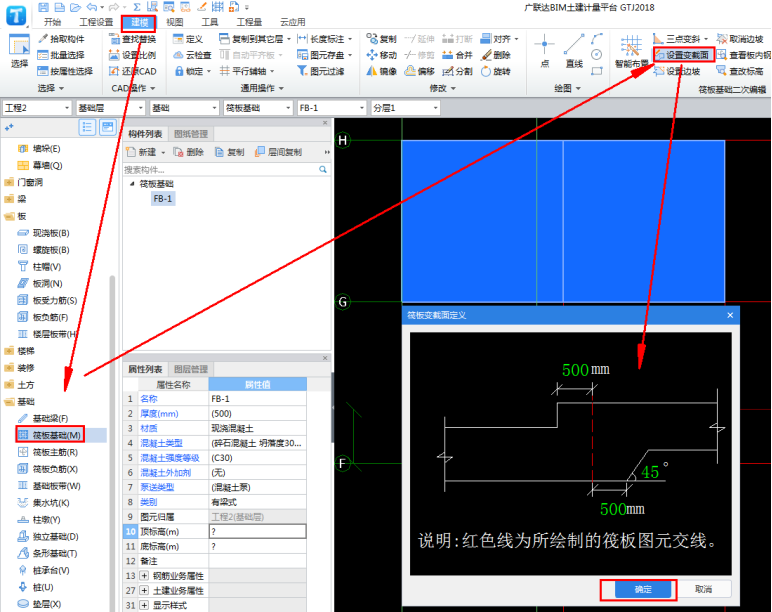Open 定义 definition window

188,39
